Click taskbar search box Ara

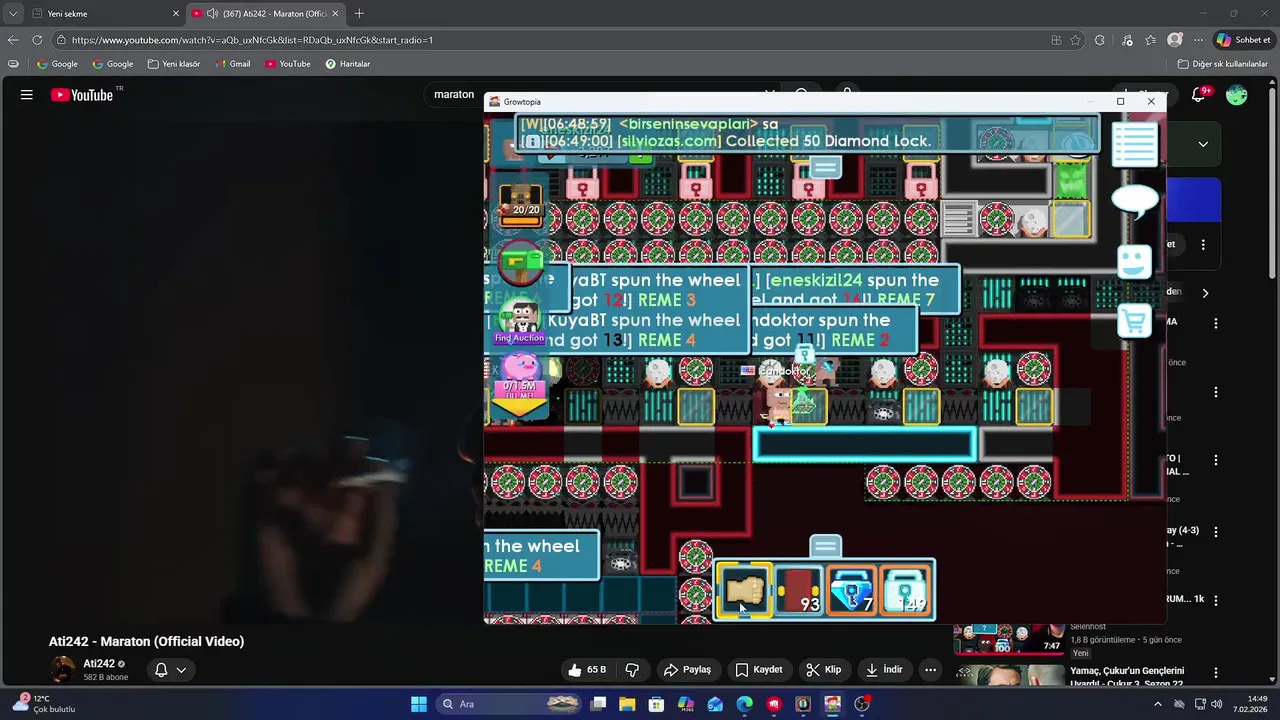click(509, 704)
